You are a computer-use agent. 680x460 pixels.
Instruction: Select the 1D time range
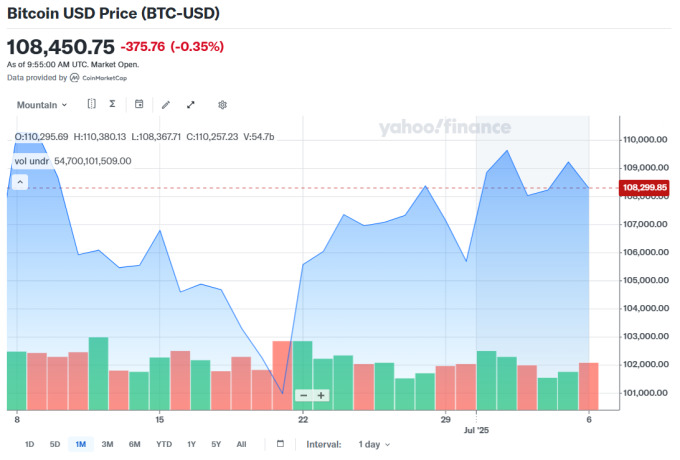click(x=29, y=444)
